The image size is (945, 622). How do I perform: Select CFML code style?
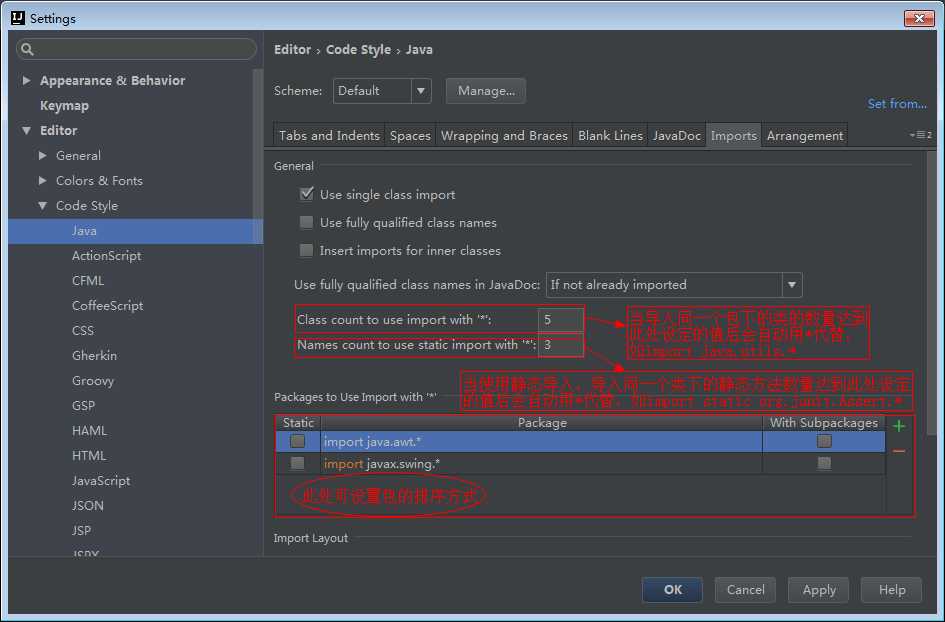click(x=88, y=281)
